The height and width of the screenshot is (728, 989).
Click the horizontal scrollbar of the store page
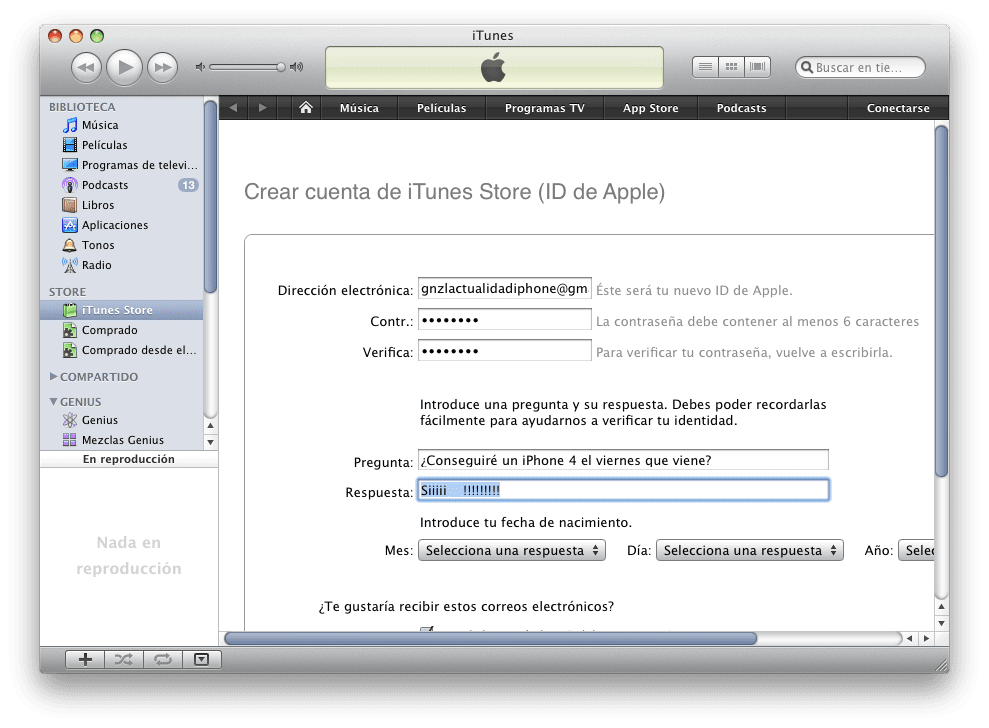pyautogui.click(x=491, y=638)
